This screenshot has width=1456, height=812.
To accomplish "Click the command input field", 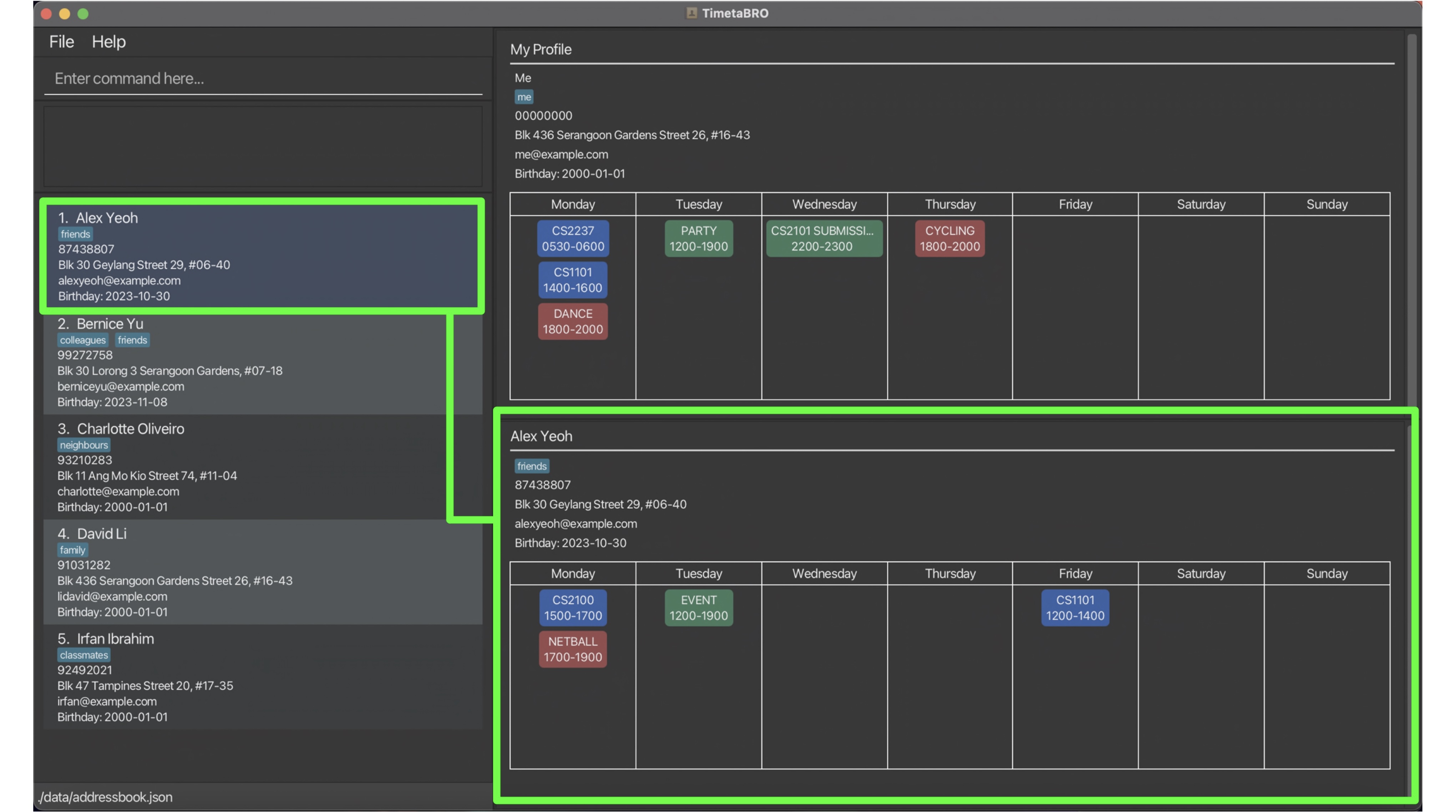I will pos(263,78).
